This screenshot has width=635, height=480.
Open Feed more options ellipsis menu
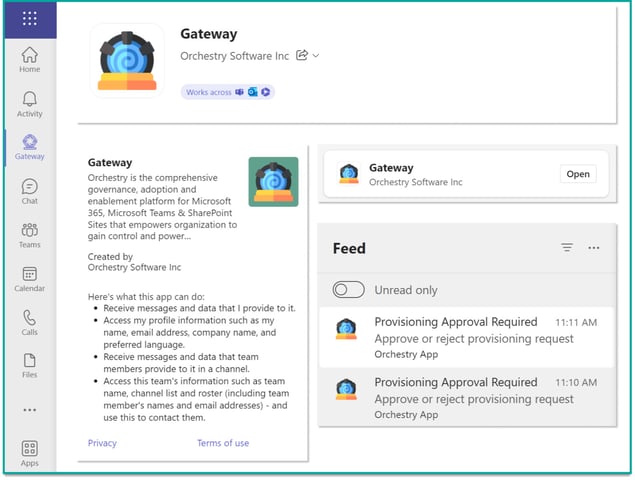[594, 248]
